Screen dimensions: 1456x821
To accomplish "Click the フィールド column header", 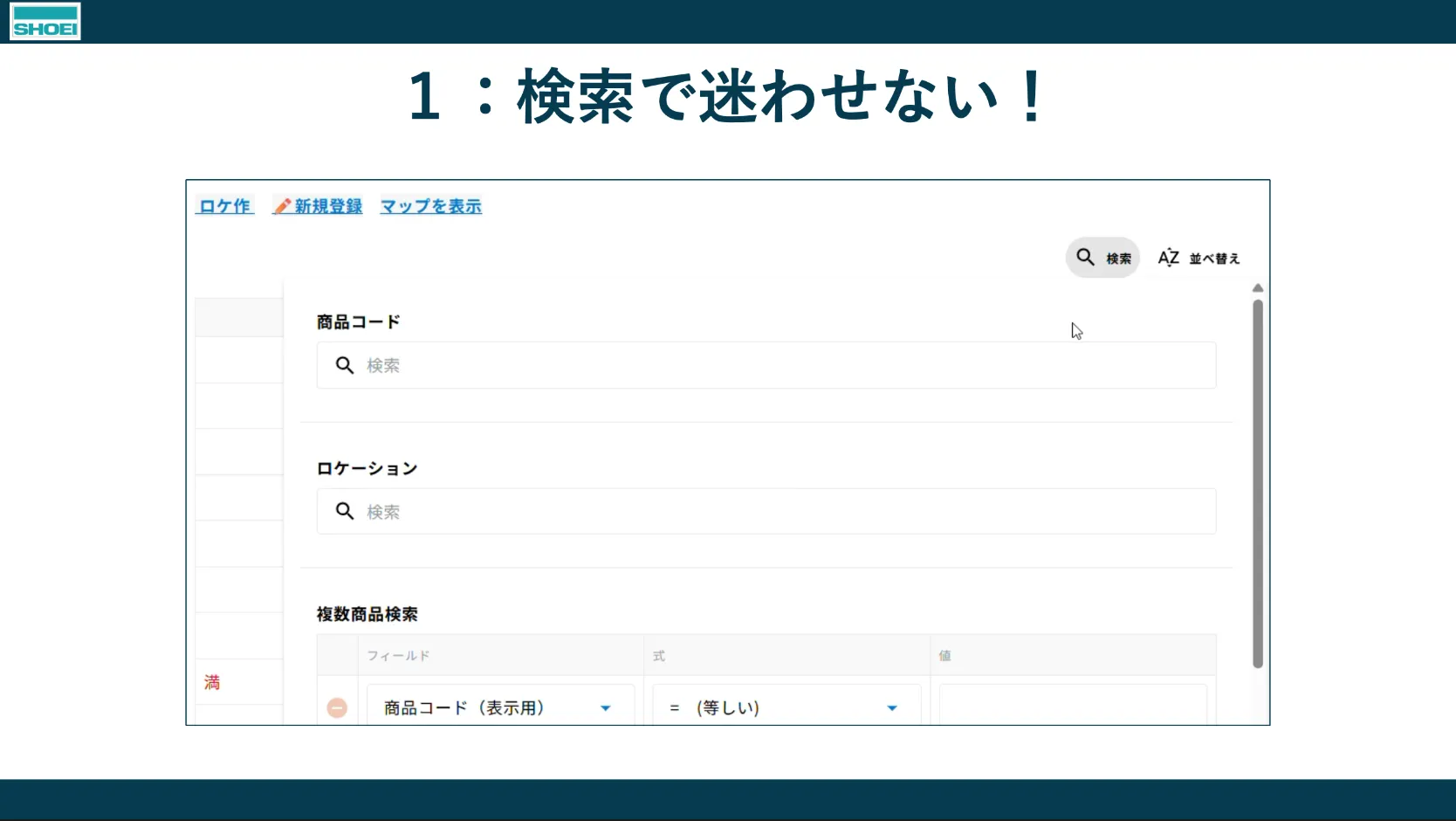I will 399,655.
